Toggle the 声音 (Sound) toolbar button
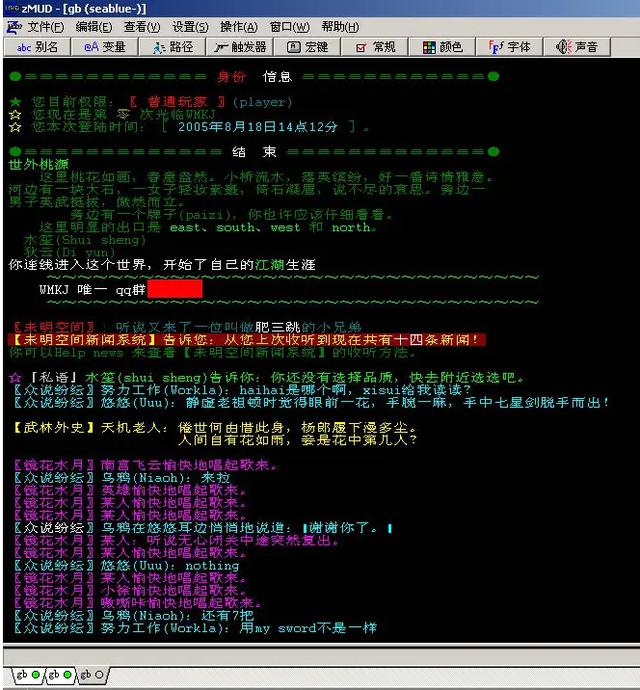Image resolution: width=640 pixels, height=690 pixels. [x=577, y=47]
